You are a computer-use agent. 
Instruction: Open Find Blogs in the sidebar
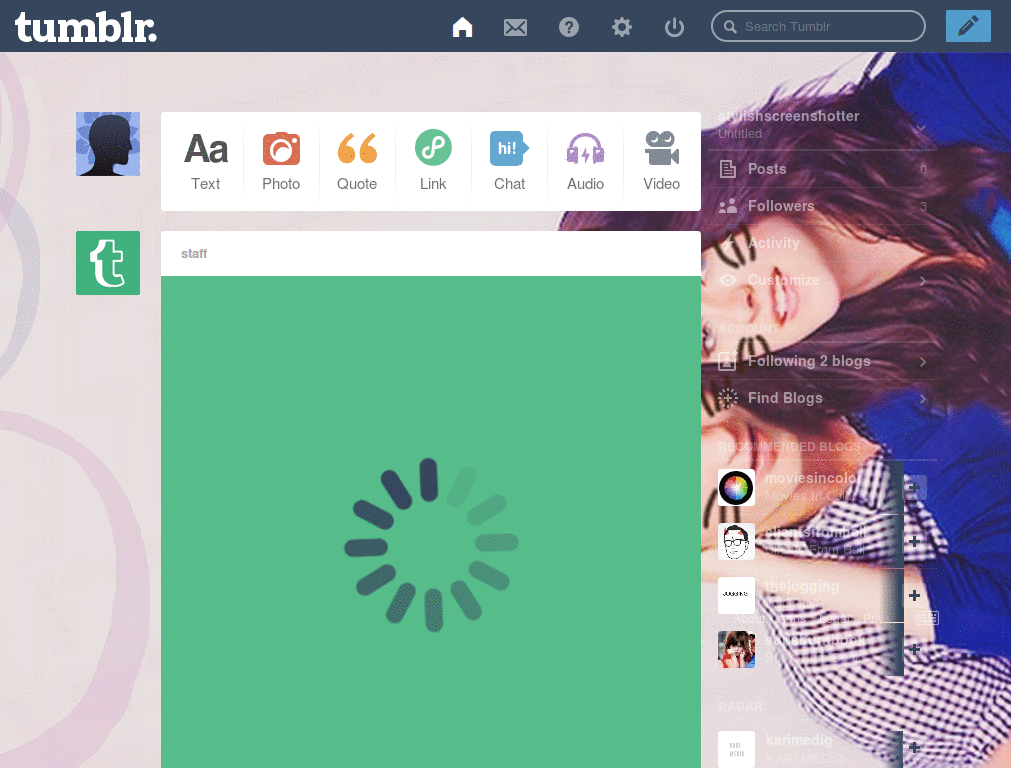[x=823, y=398]
